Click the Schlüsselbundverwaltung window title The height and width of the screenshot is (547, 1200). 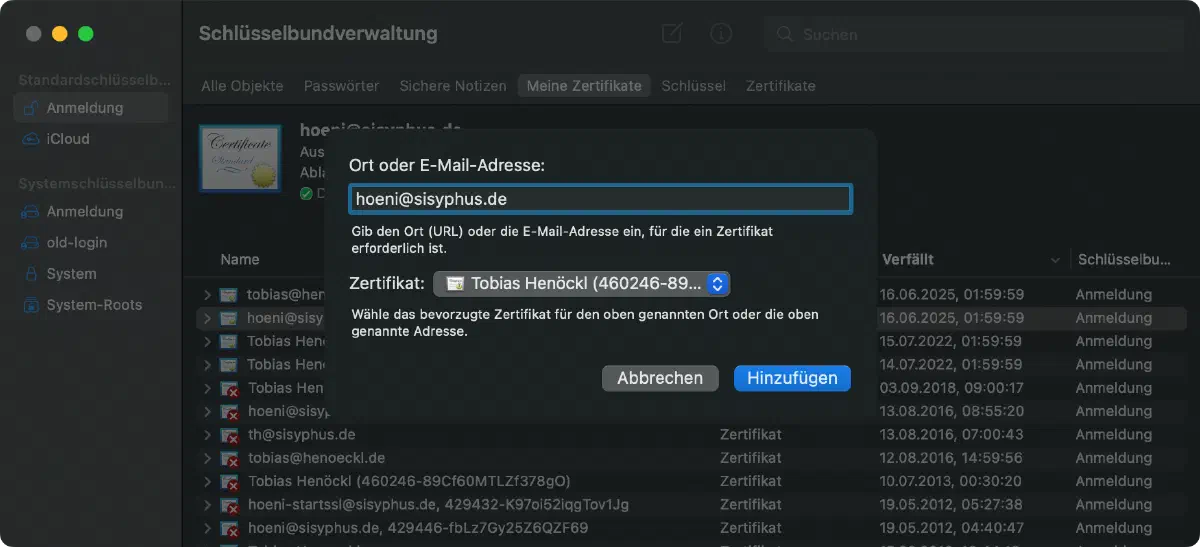pyautogui.click(x=318, y=33)
